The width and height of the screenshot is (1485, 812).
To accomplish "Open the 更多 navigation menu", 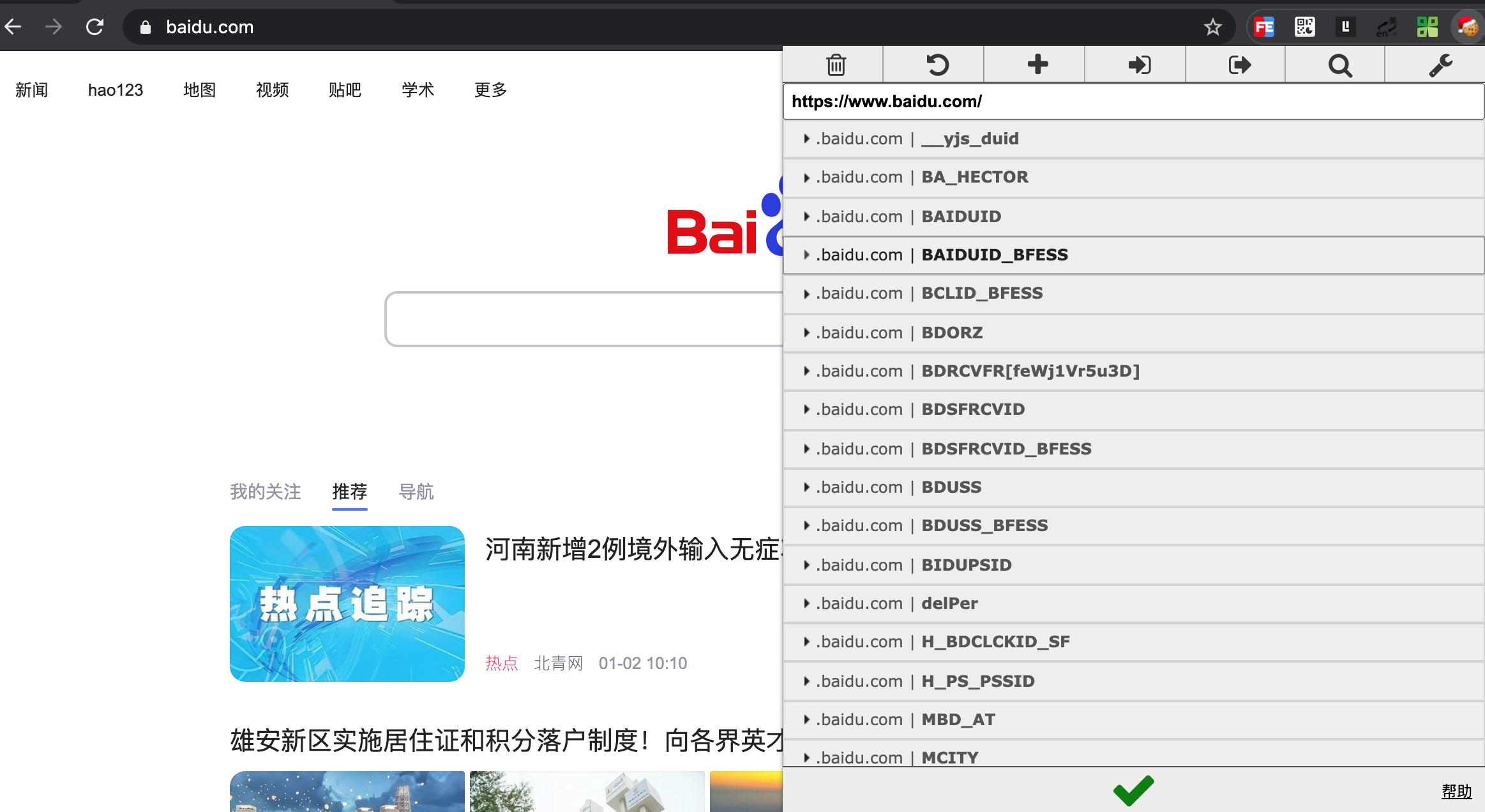I will (490, 90).
